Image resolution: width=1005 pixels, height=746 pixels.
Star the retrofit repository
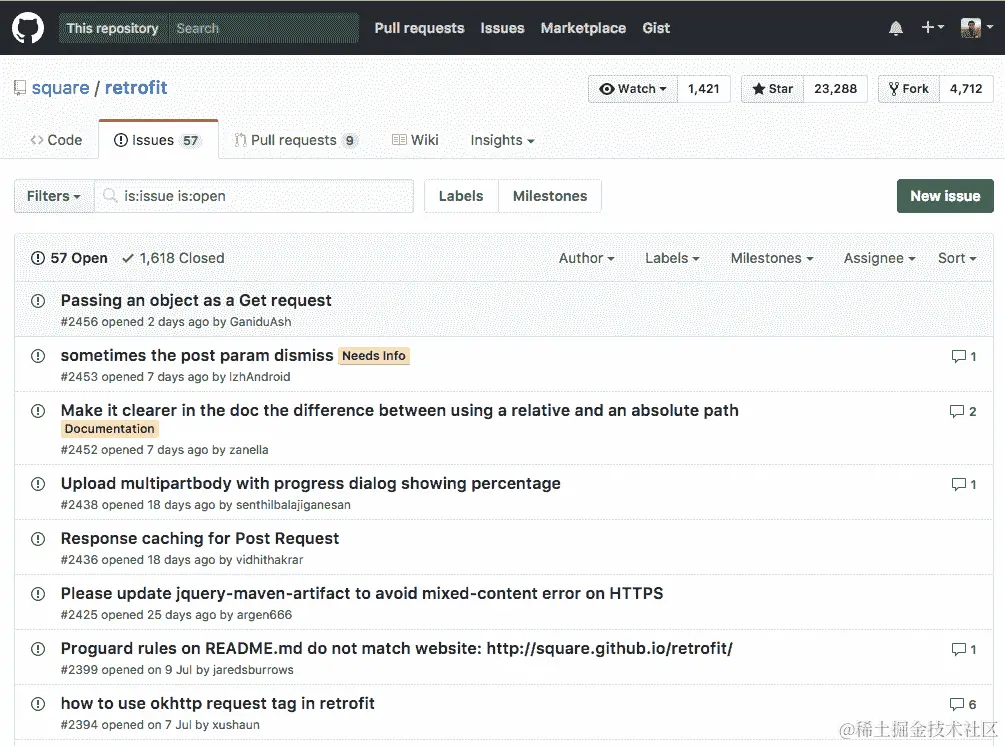tap(772, 89)
